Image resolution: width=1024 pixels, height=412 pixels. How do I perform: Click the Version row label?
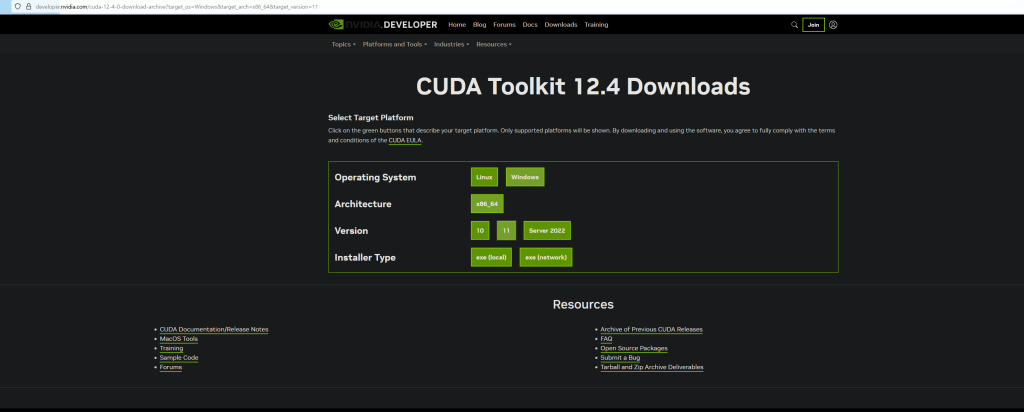tap(351, 231)
